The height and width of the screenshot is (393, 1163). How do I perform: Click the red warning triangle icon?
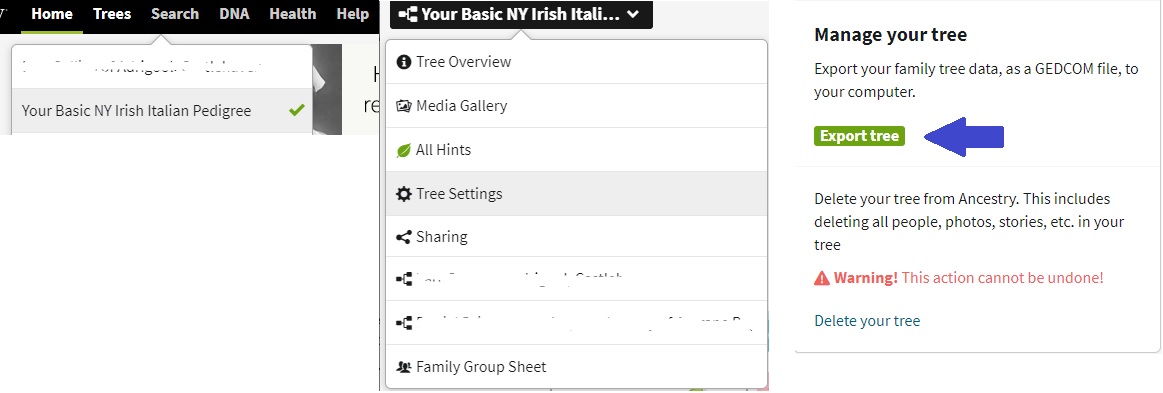[x=822, y=278]
